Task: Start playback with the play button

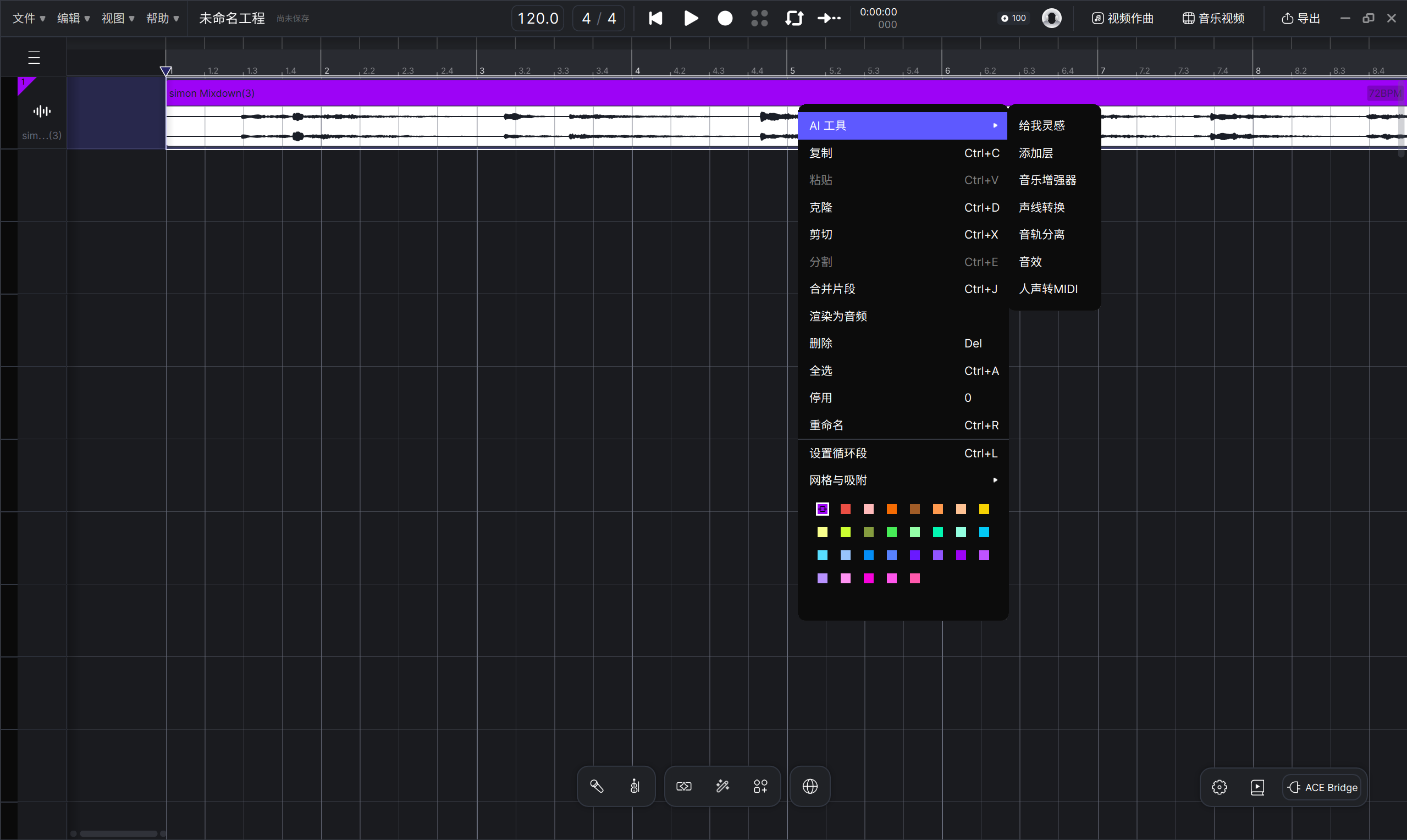Action: tap(691, 18)
